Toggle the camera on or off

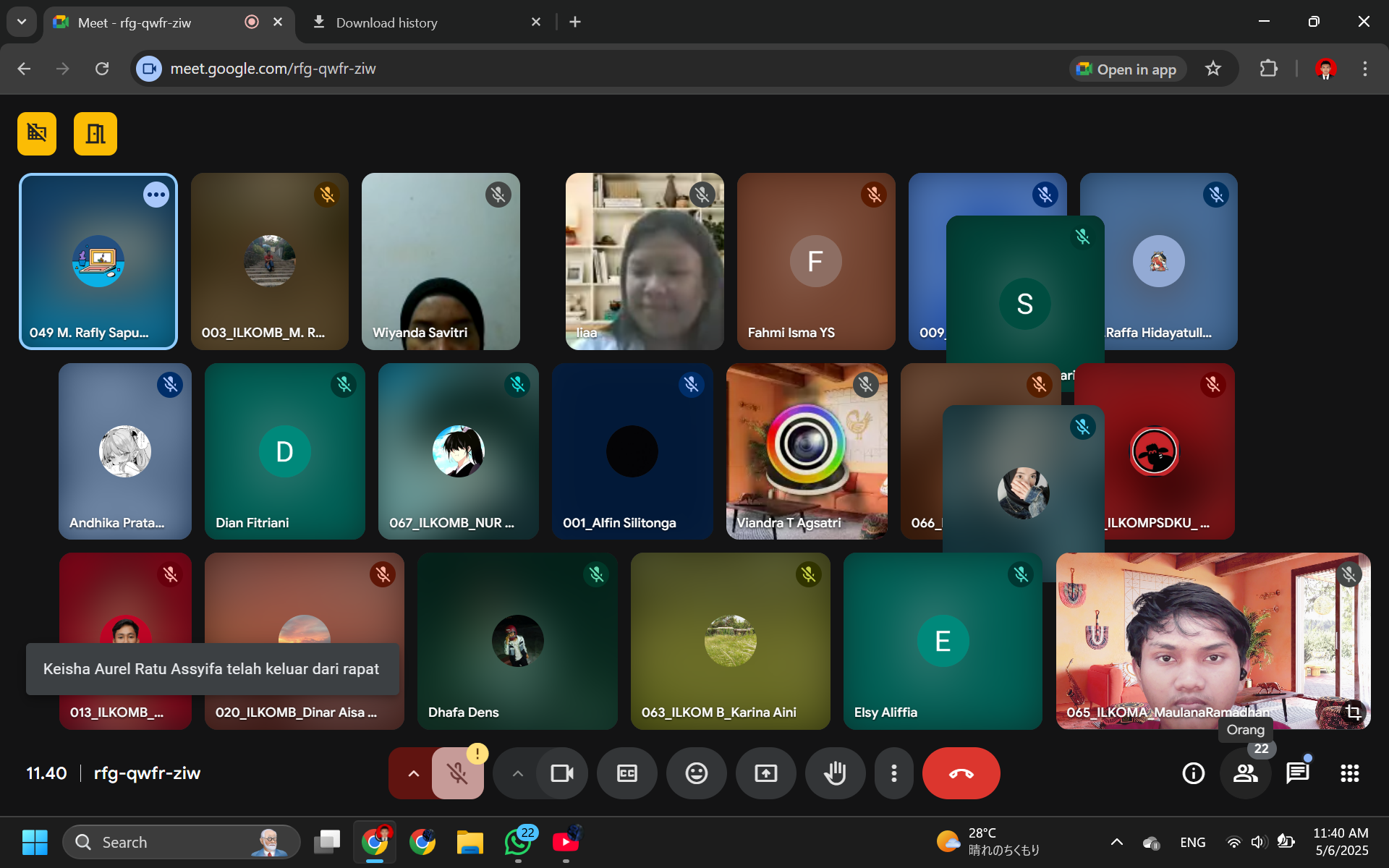pyautogui.click(x=561, y=773)
